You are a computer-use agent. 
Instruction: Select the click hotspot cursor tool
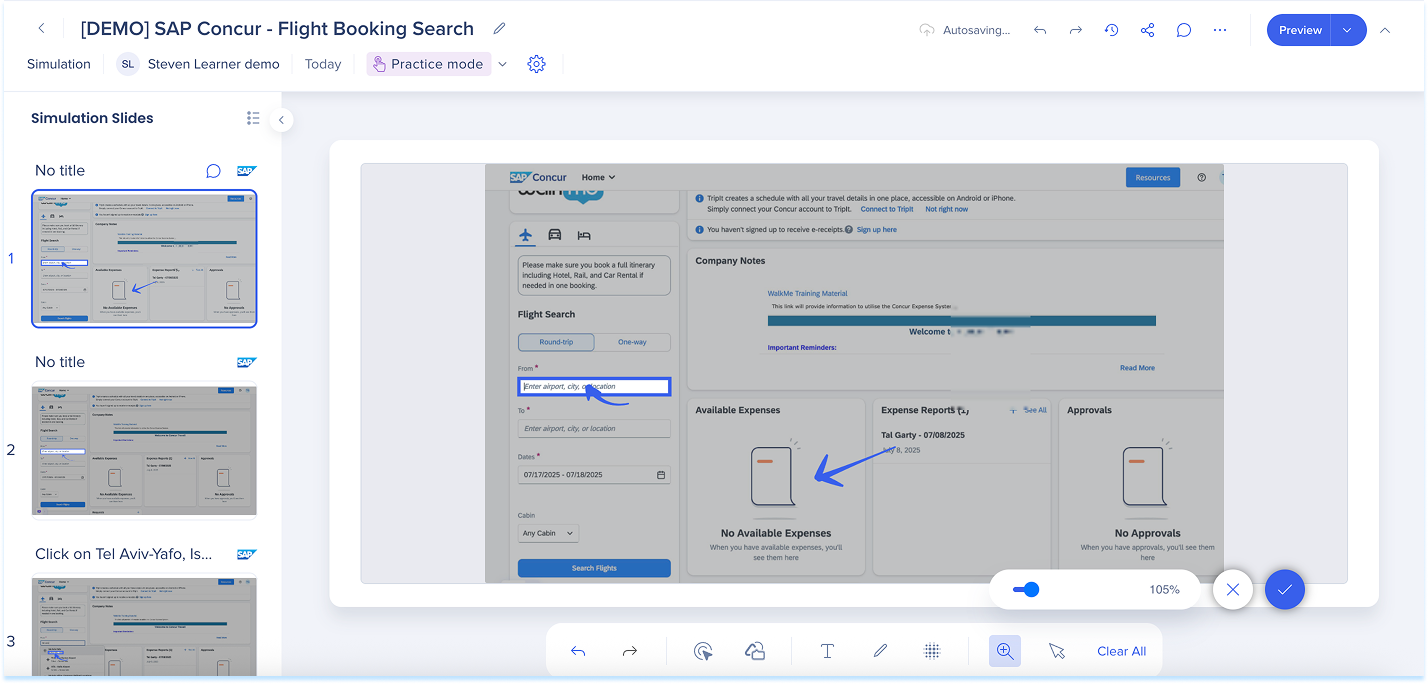click(703, 651)
